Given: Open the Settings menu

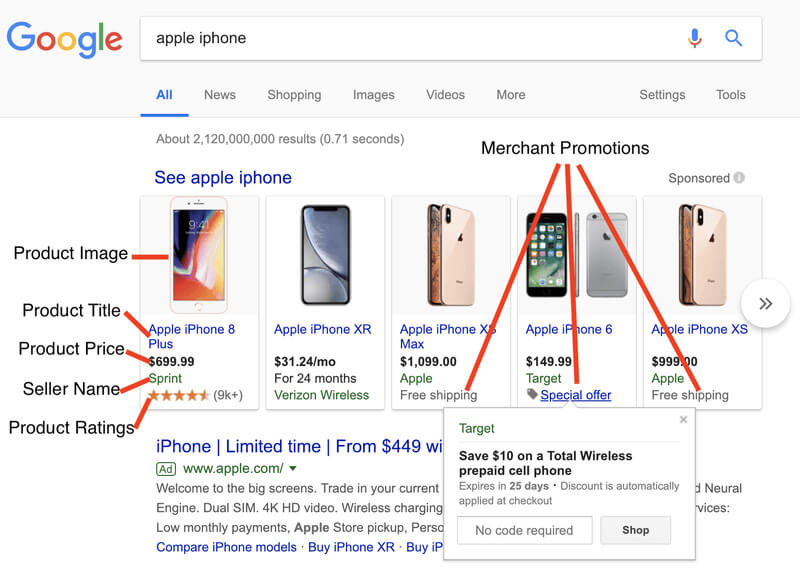Looking at the screenshot, I should tap(662, 95).
